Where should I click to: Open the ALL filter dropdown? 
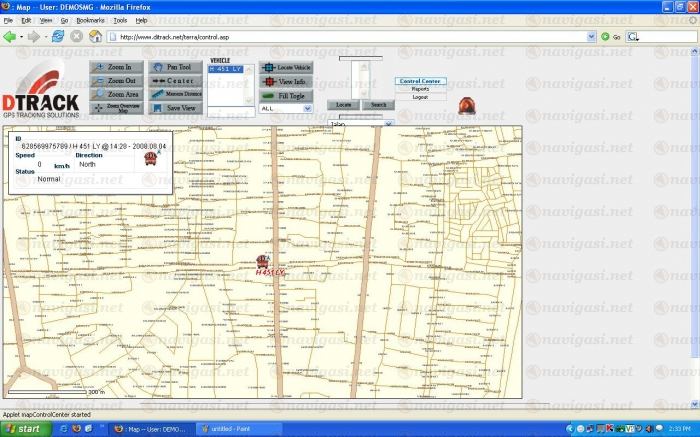pos(308,107)
